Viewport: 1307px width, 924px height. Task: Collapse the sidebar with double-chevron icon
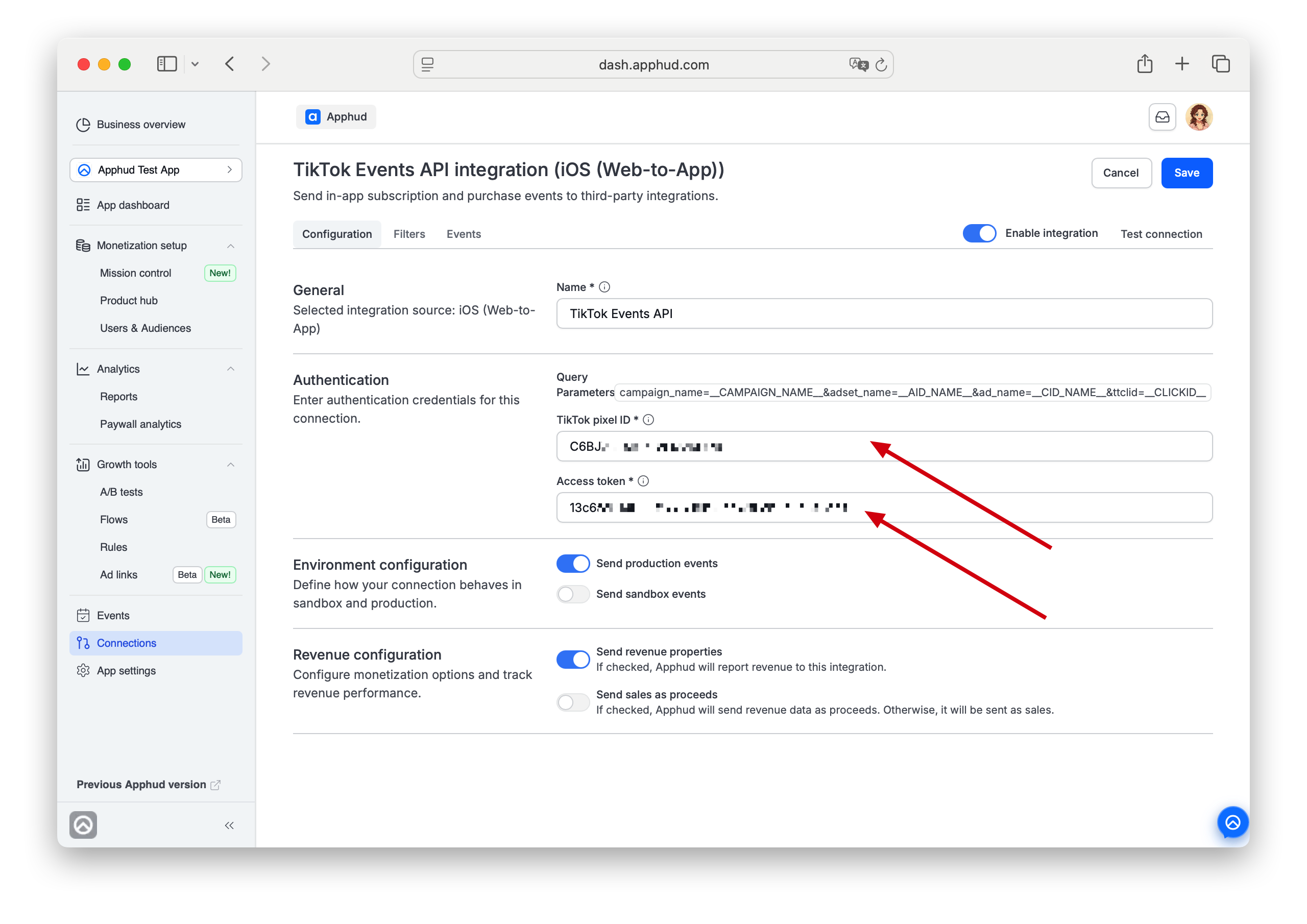click(x=229, y=825)
